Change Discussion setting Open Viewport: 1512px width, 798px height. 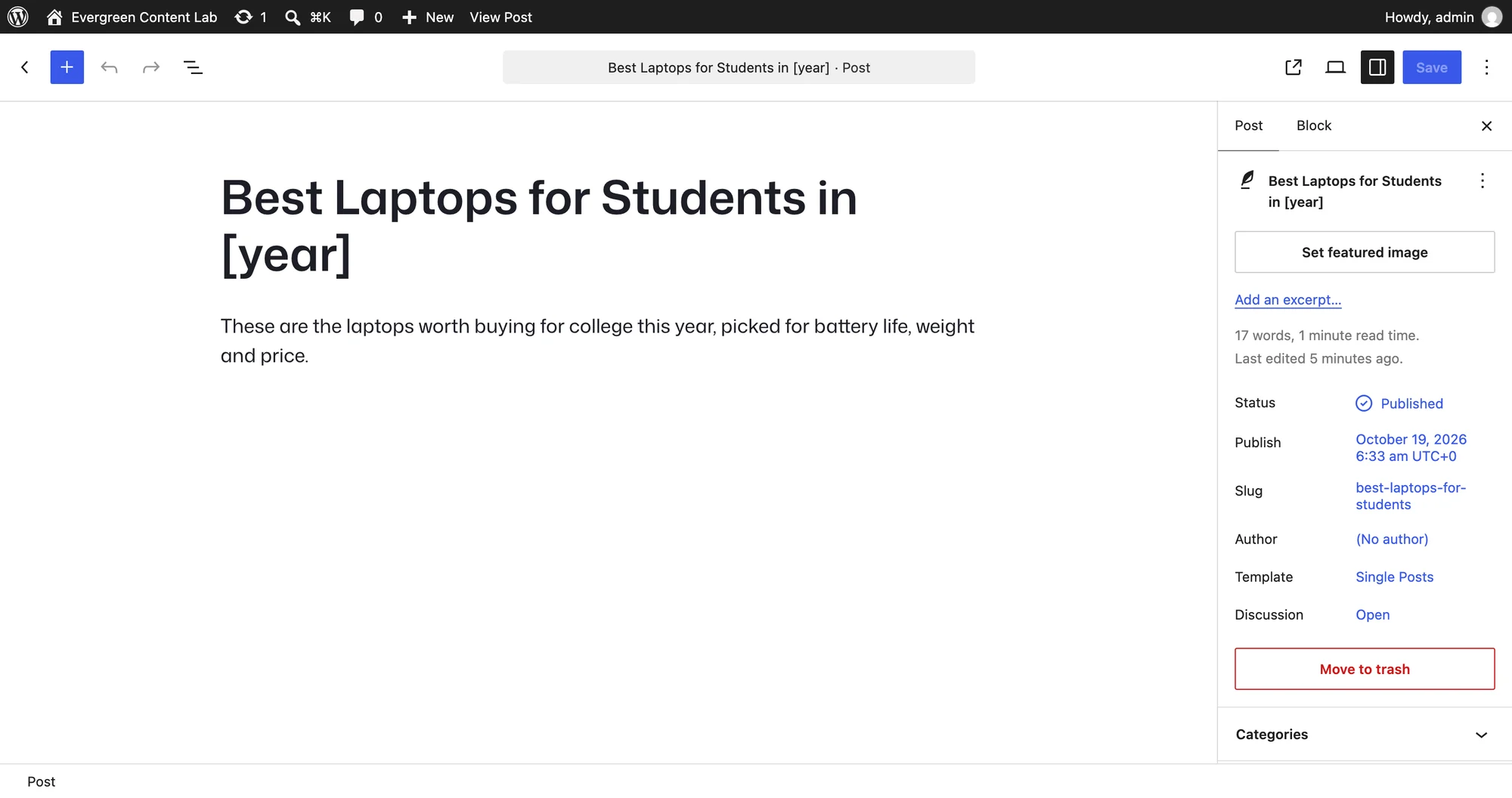pyautogui.click(x=1372, y=614)
